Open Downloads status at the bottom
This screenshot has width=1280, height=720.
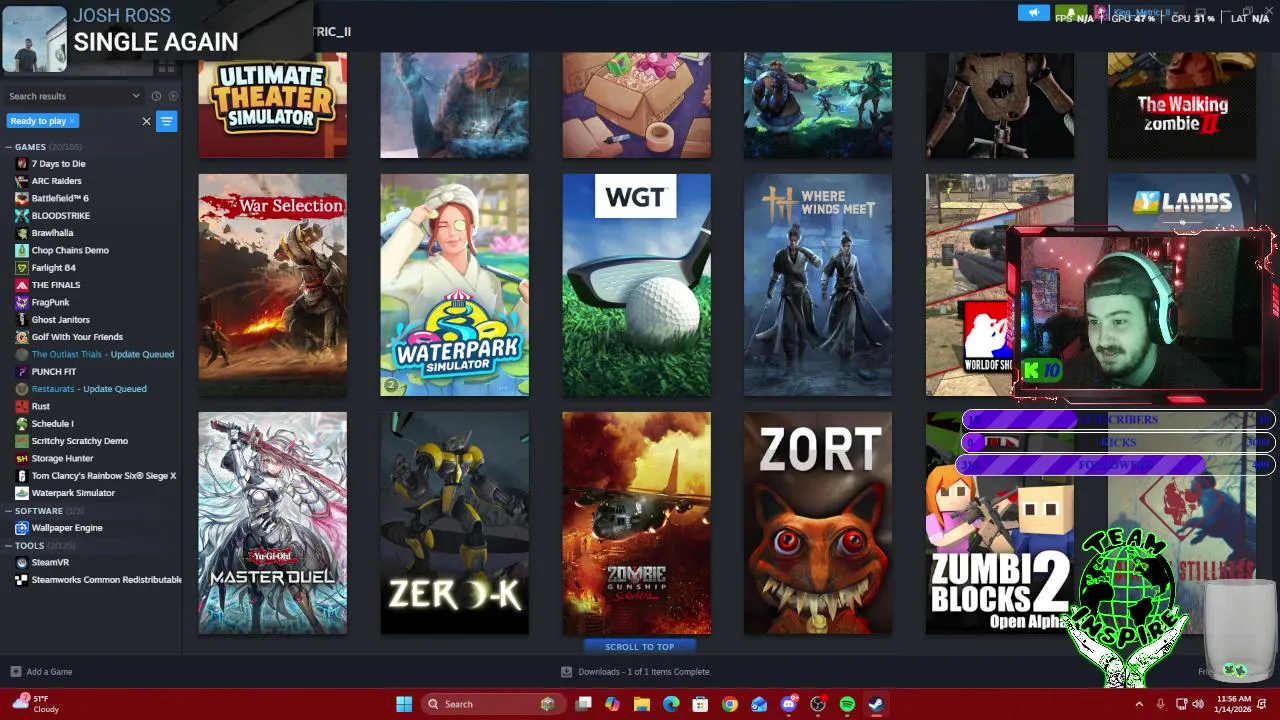635,672
